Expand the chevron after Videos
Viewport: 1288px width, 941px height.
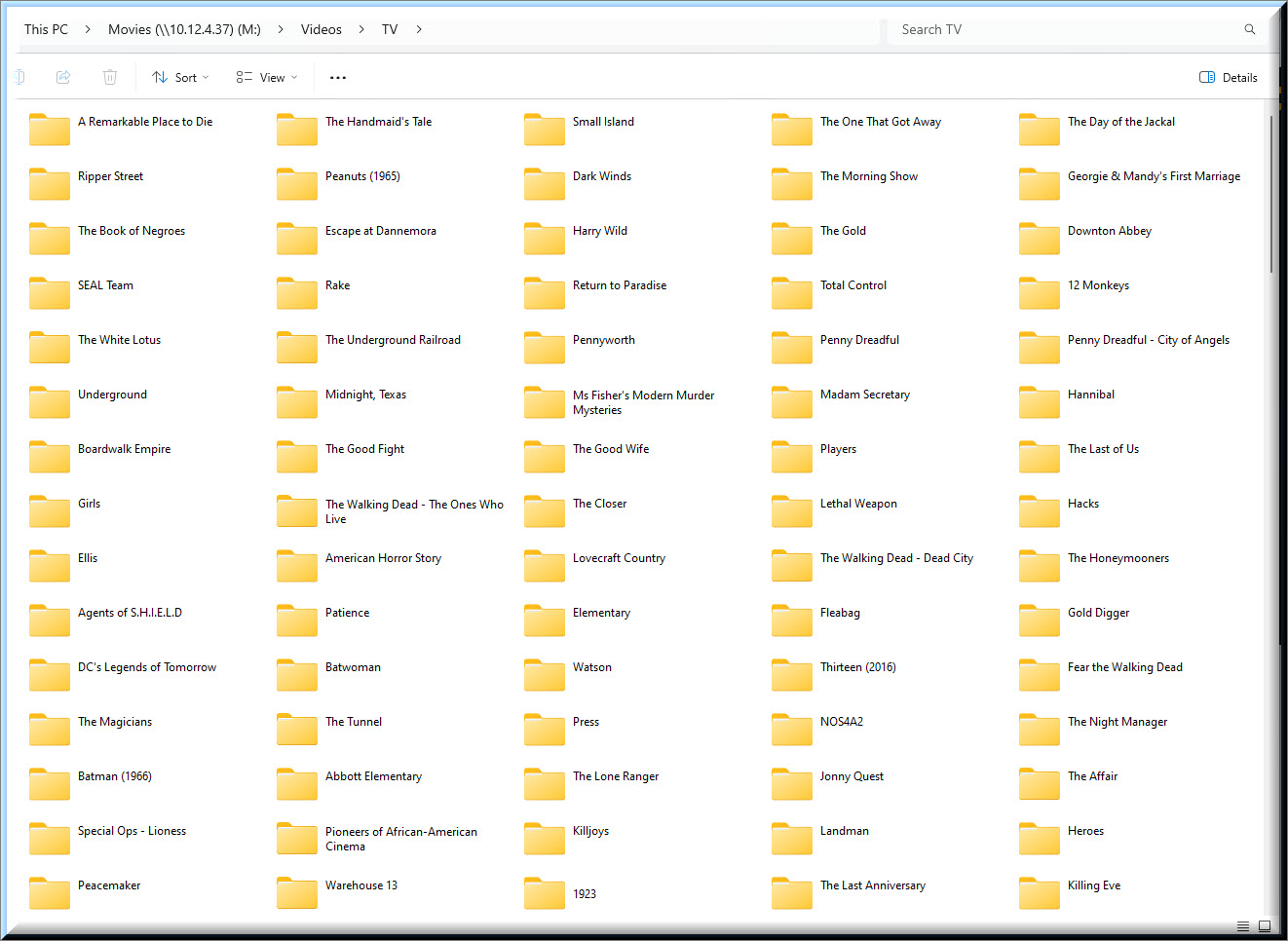tap(361, 29)
